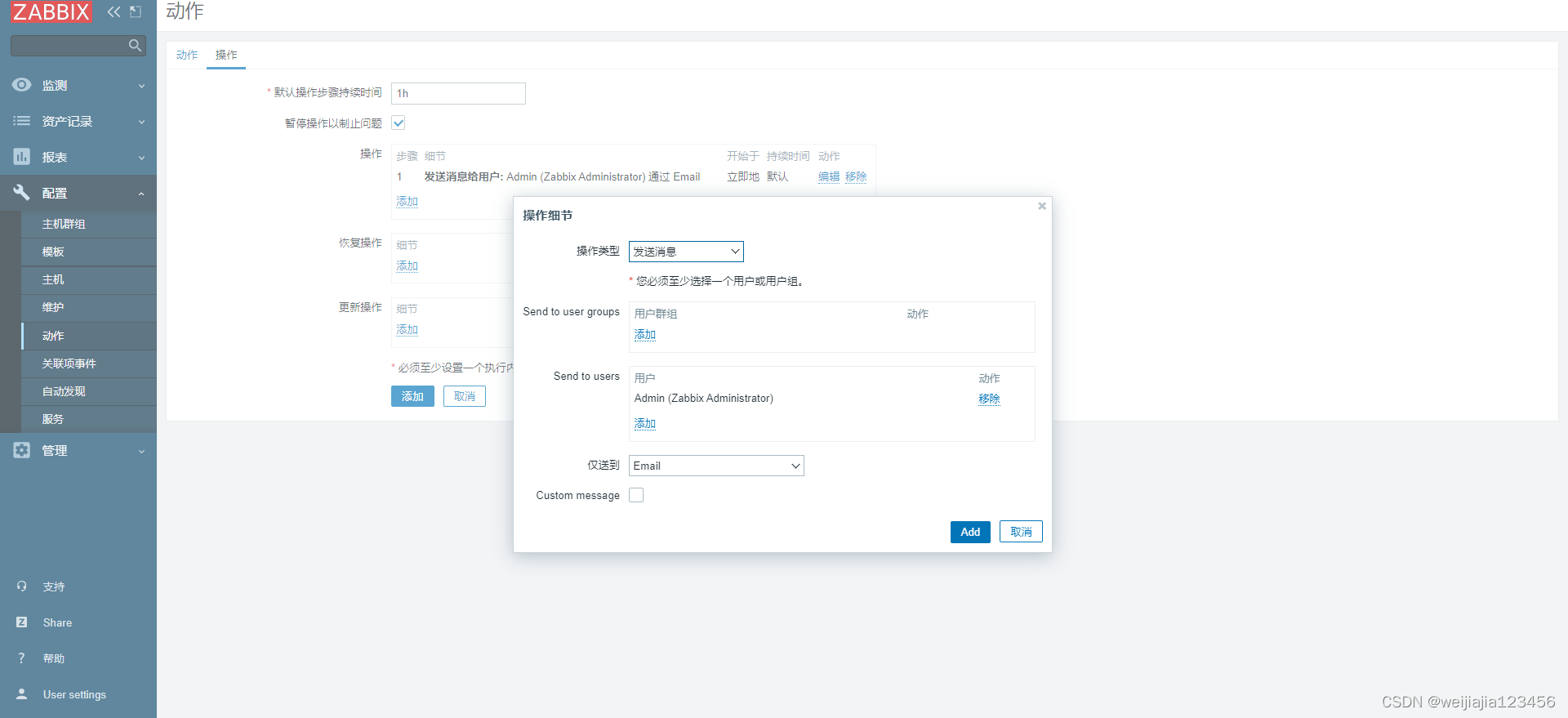
Task: Click the wrench icon for 配置
Action: (22, 193)
